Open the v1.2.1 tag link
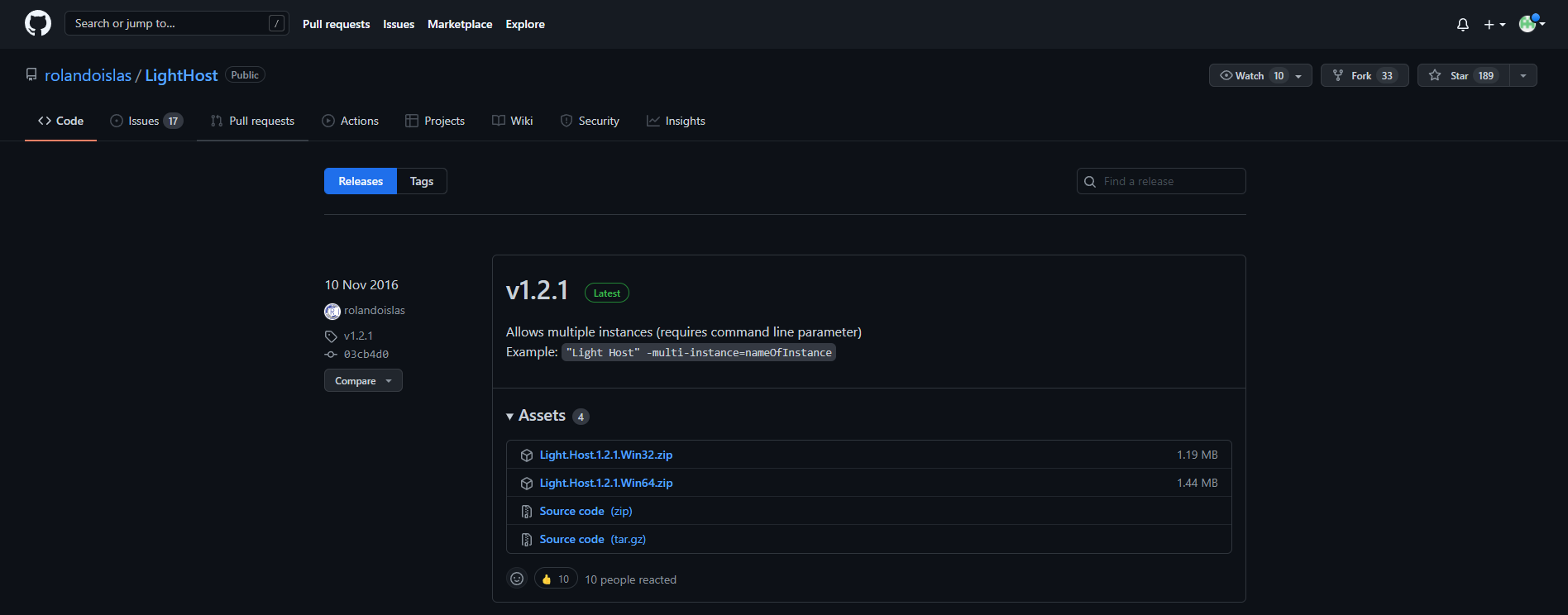 point(358,336)
